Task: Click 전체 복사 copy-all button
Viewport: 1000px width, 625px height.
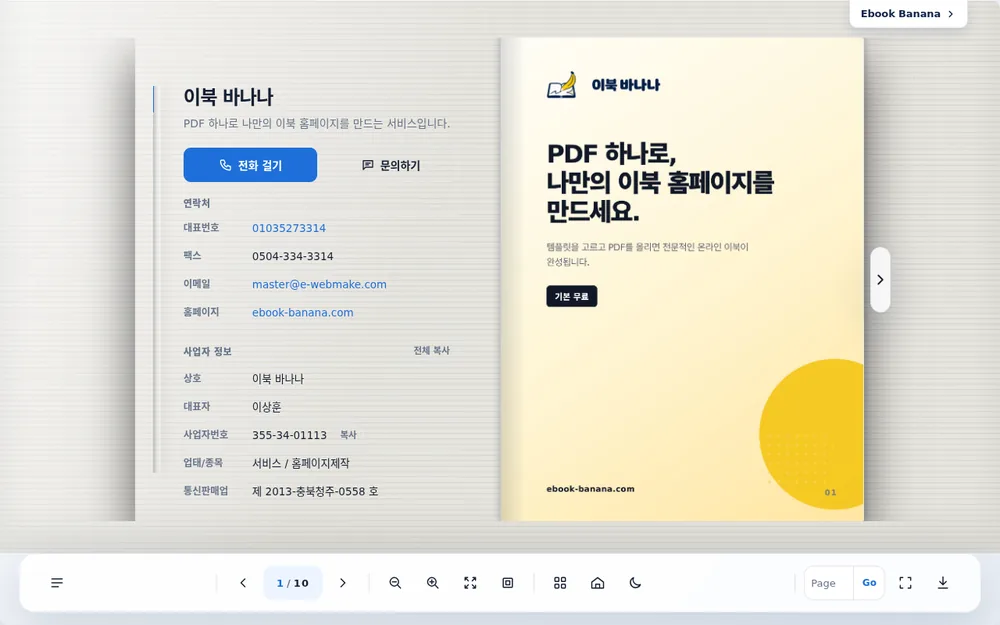Action: click(x=432, y=351)
